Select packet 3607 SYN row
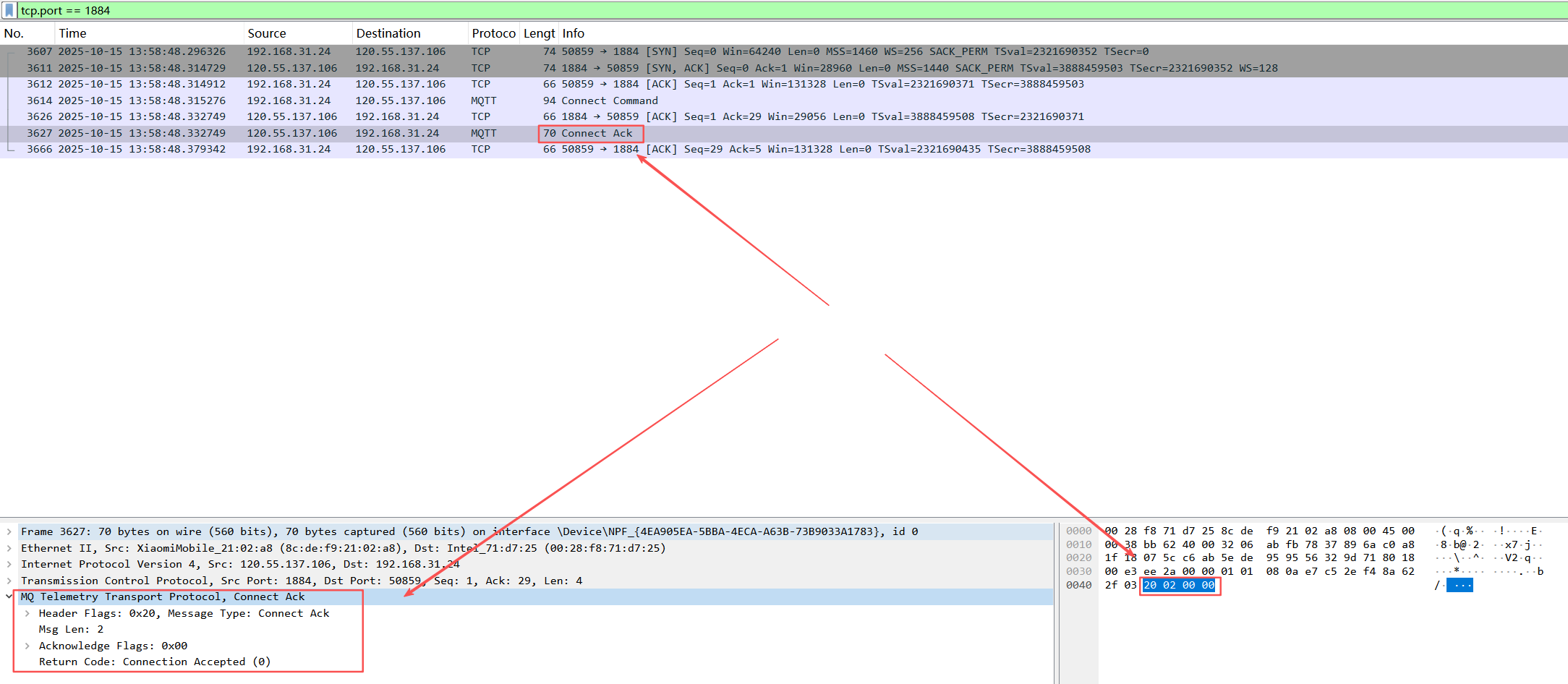The image size is (1568, 684). click(434, 51)
